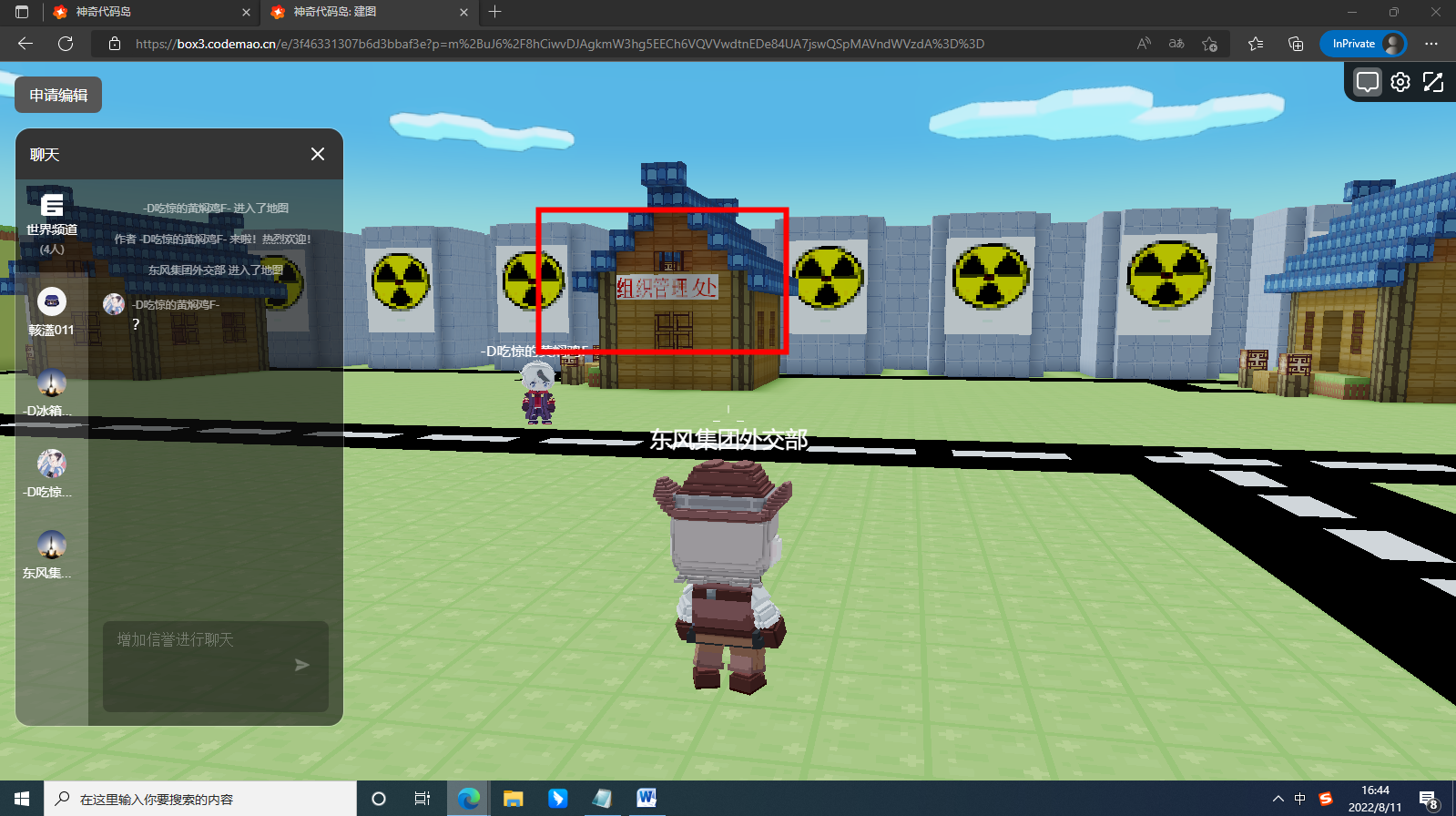Viewport: 1456px width, 816px height.
Task: Close the 神奇代码岛: 建图 tab
Action: click(x=463, y=12)
